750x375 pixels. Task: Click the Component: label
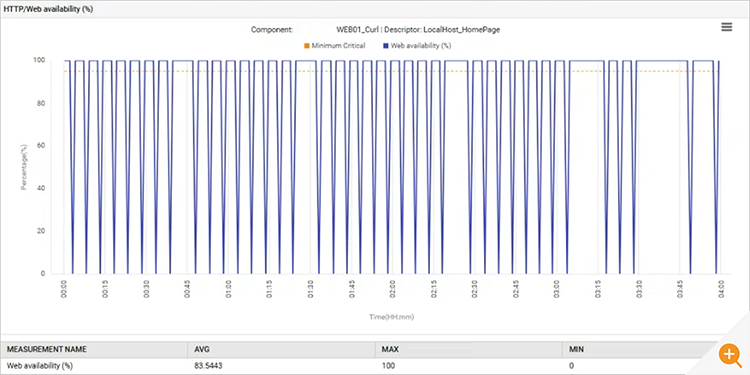point(272,30)
